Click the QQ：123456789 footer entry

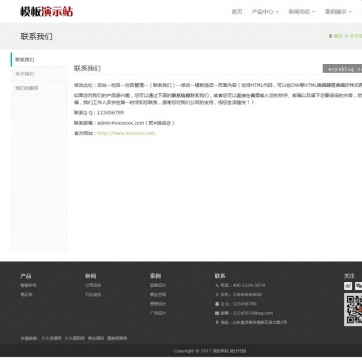point(238,304)
